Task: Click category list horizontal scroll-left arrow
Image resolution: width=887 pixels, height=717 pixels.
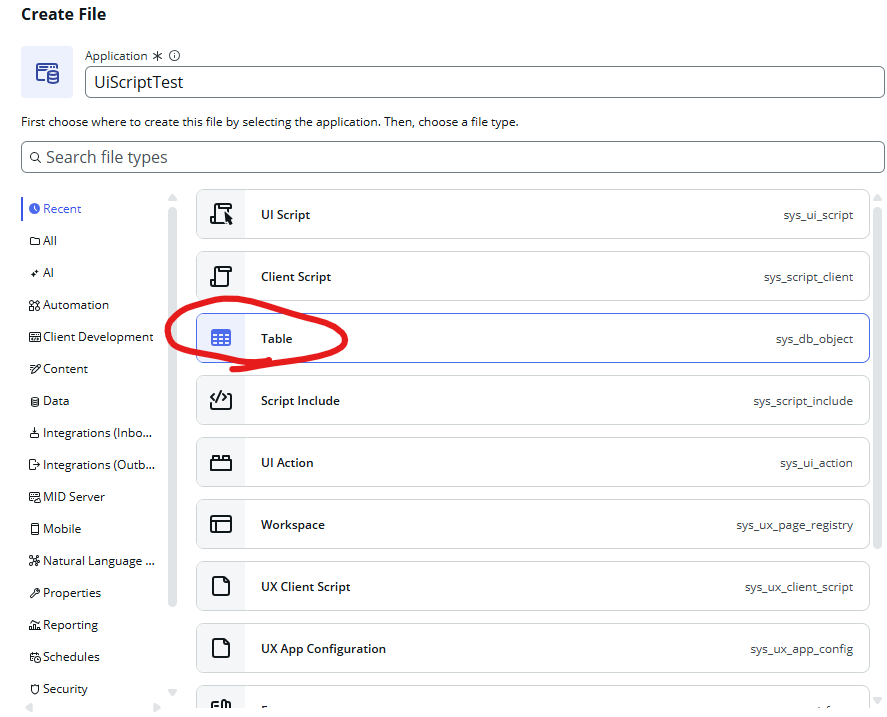Action: [x=29, y=707]
